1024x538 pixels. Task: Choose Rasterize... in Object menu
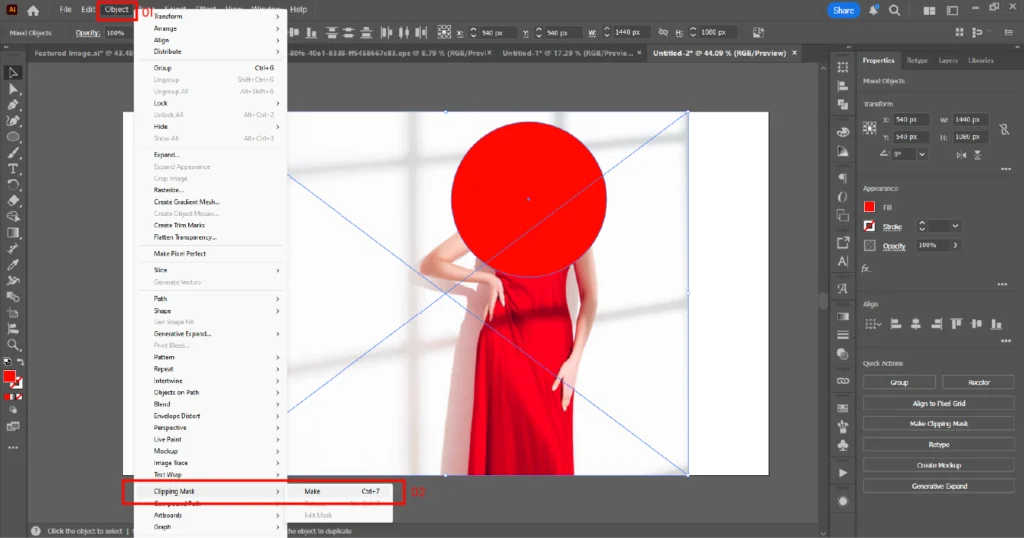click(x=210, y=190)
